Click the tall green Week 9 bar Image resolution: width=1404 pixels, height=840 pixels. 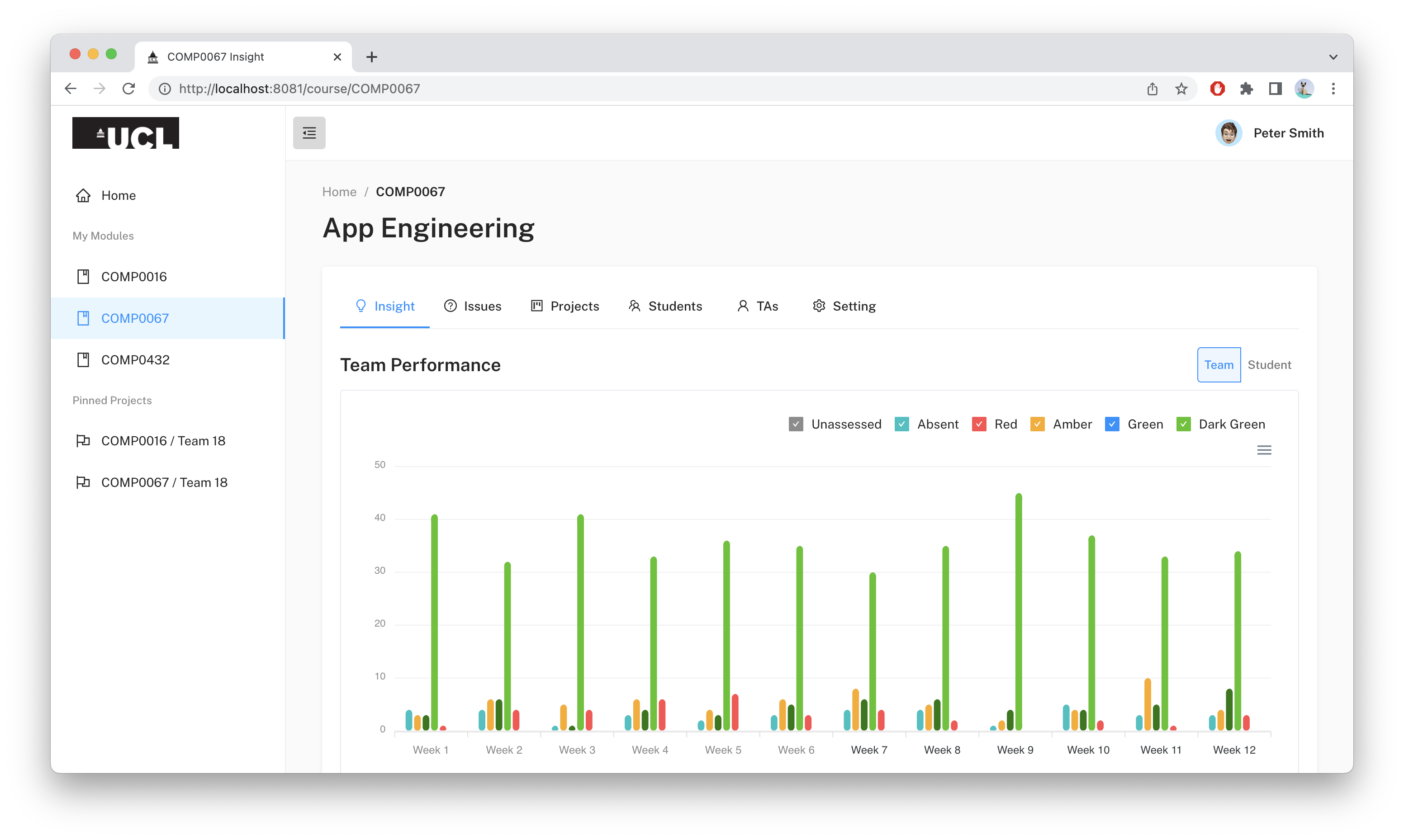coord(1019,612)
